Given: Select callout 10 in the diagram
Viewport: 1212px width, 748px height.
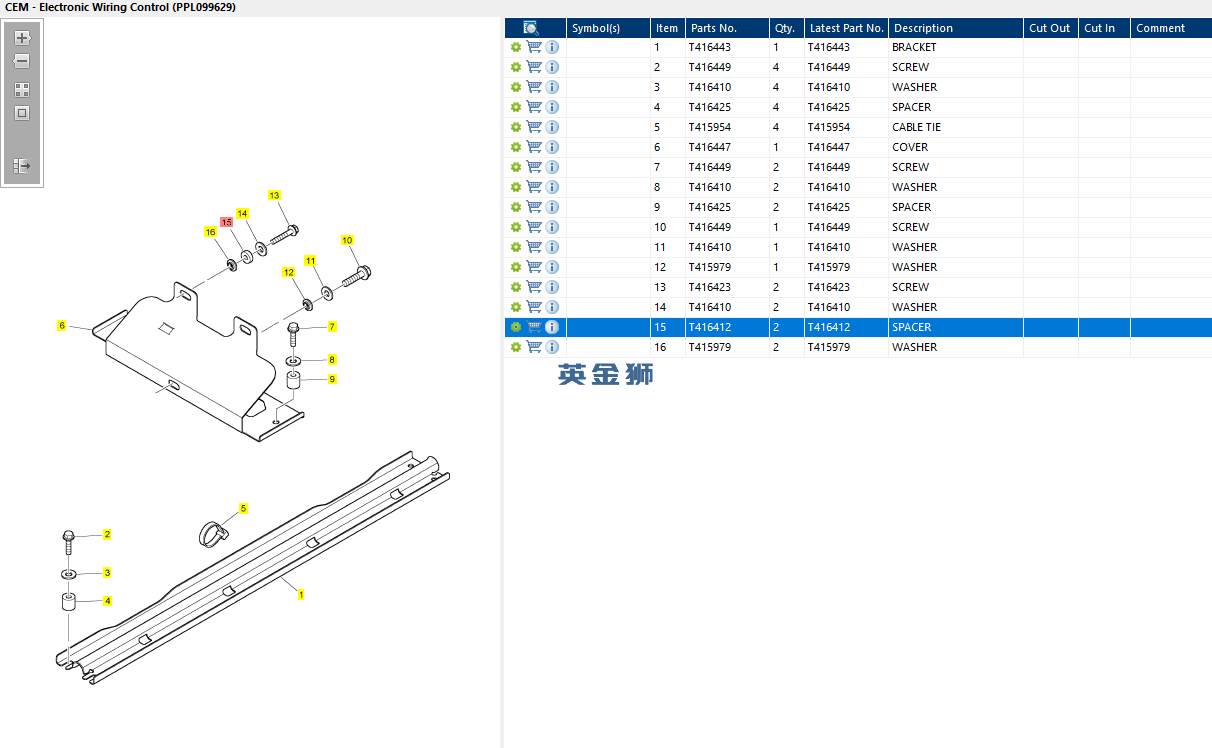Looking at the screenshot, I should (347, 240).
